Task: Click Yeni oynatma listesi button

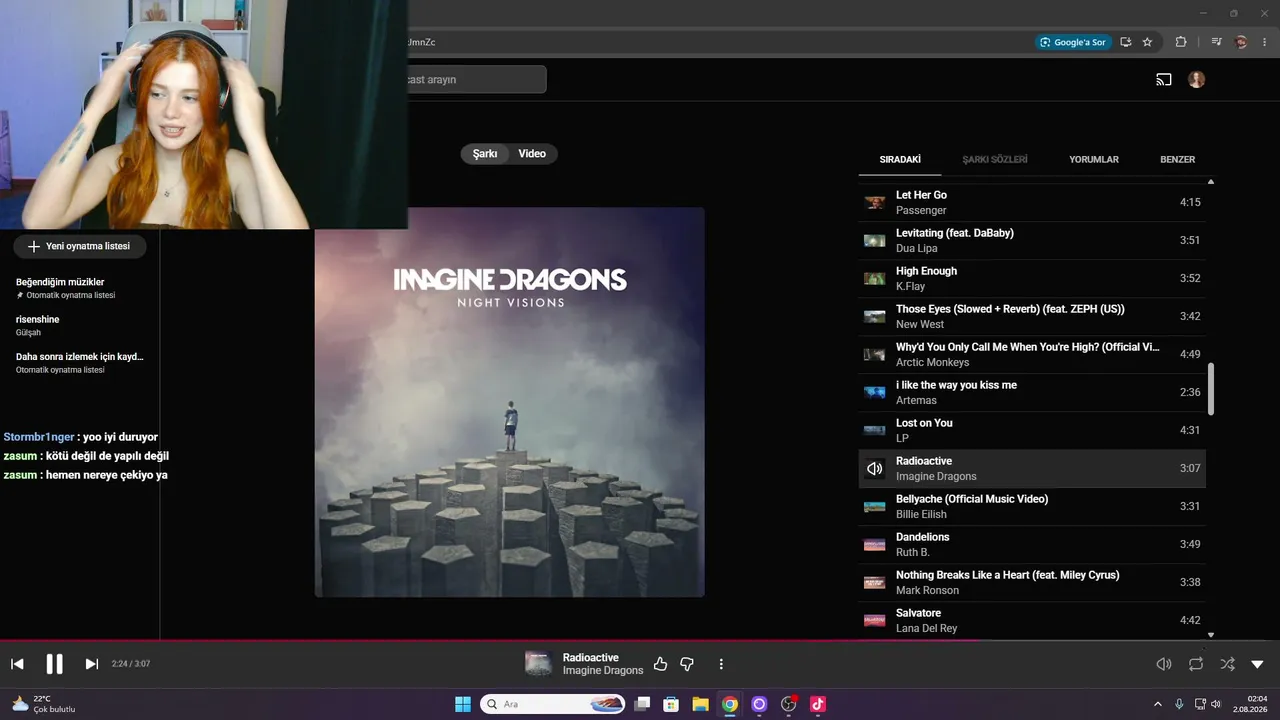Action: tap(79, 246)
